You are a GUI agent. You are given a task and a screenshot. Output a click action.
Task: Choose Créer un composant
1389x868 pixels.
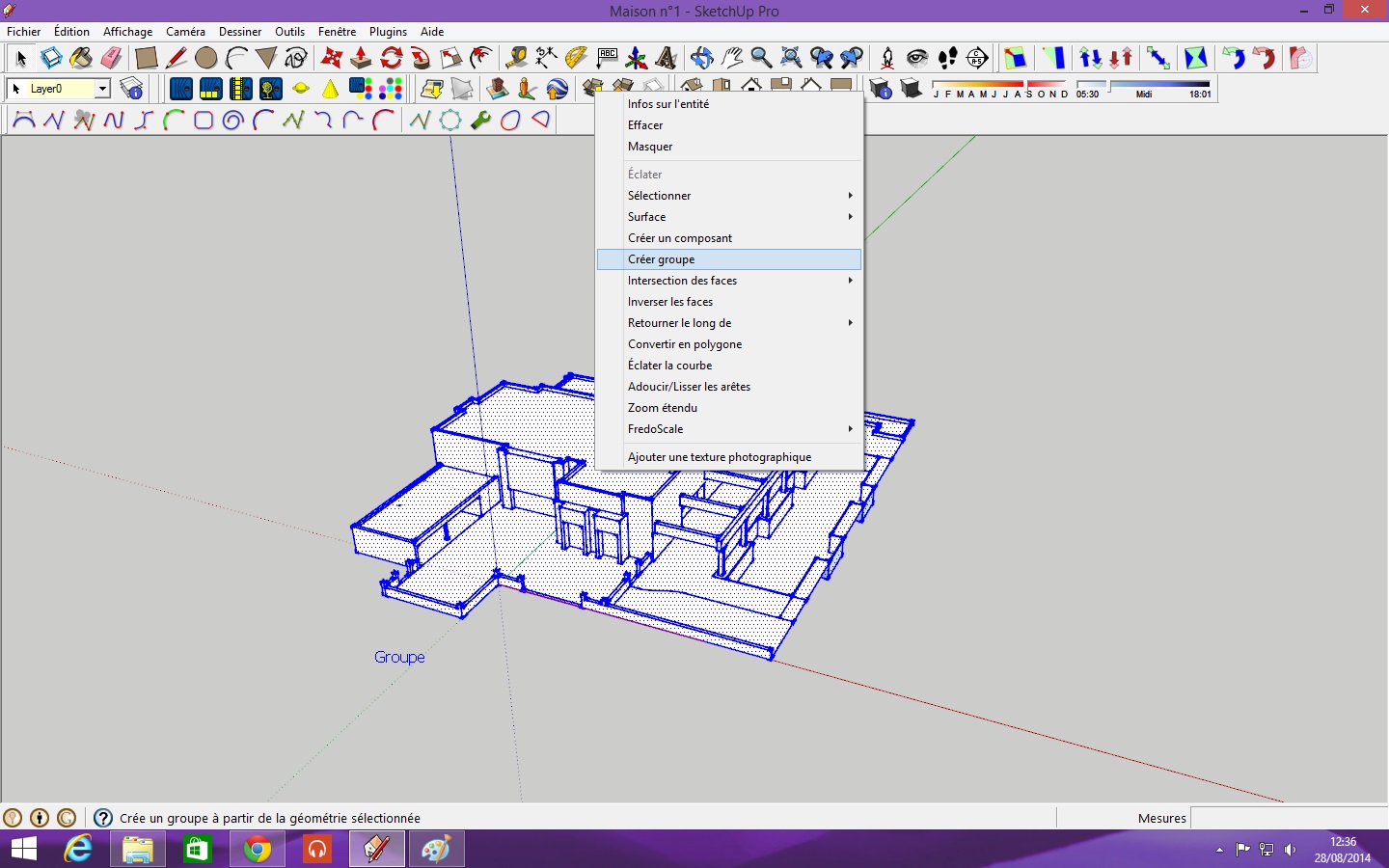729,238
